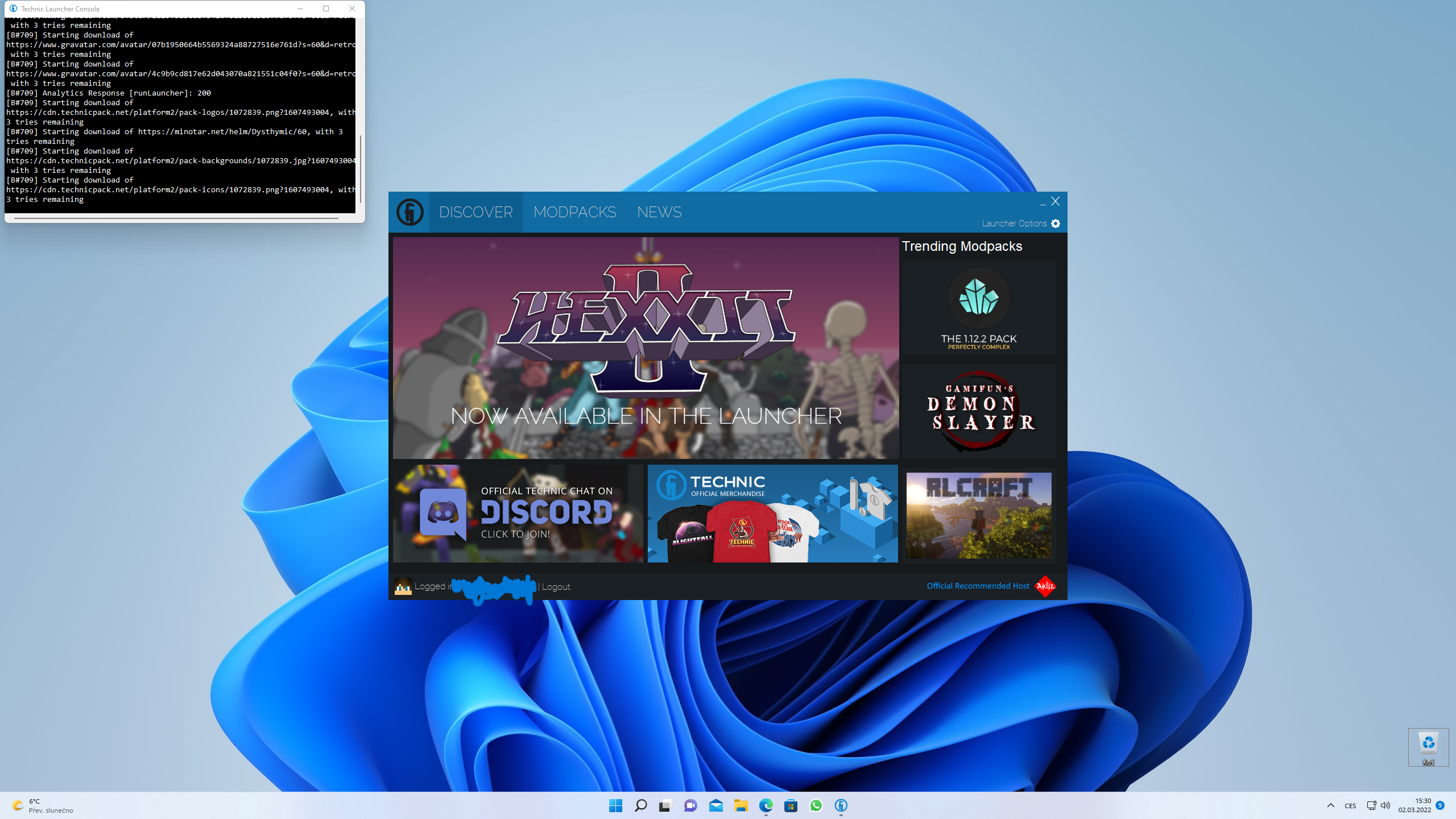Screen dimensions: 1456x819
Task: Open the News tab
Action: click(659, 212)
